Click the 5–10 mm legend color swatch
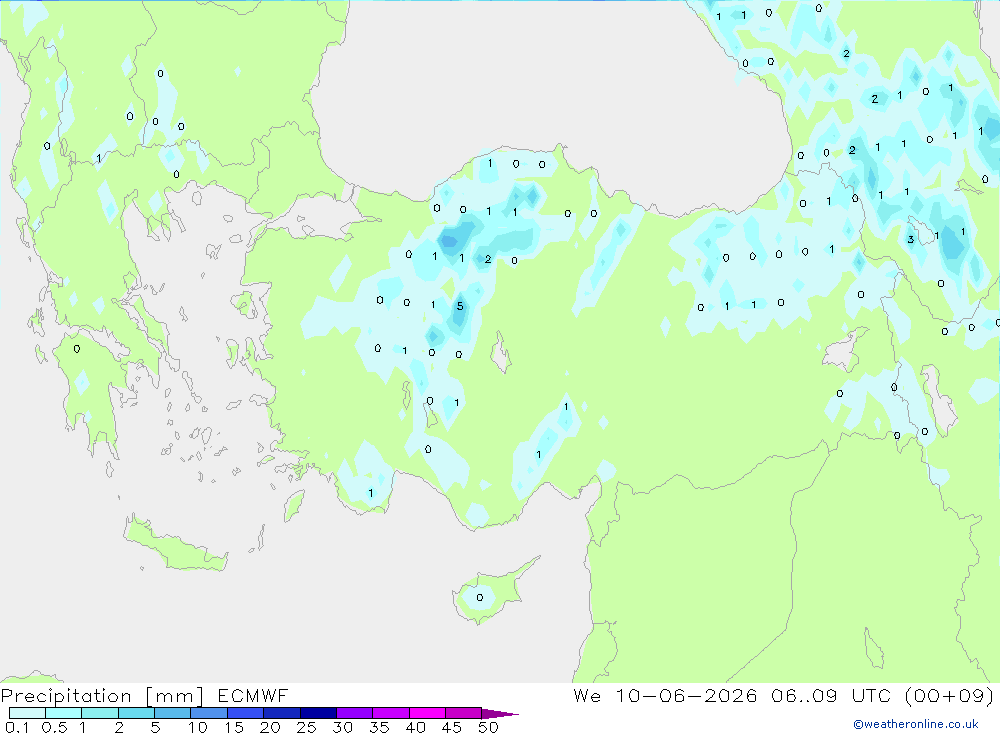The image size is (1000, 733). pos(173,713)
